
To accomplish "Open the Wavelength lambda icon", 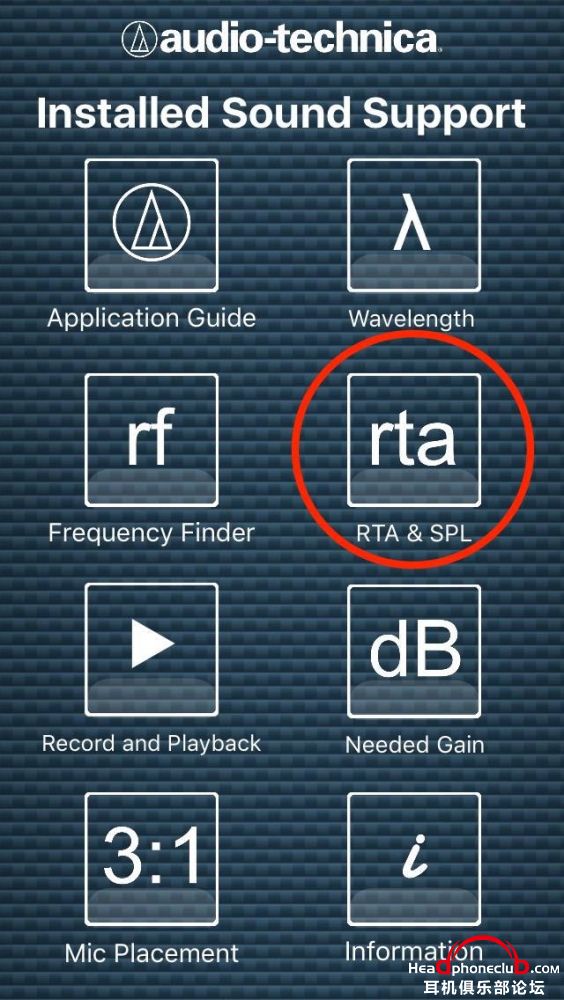I will 414,225.
